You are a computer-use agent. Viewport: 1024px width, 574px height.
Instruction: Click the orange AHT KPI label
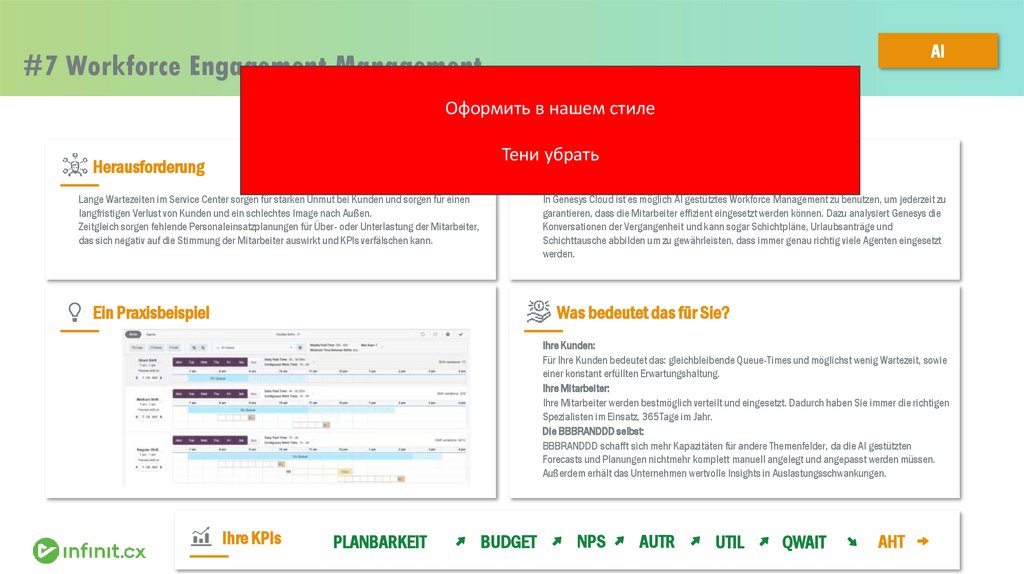(891, 542)
